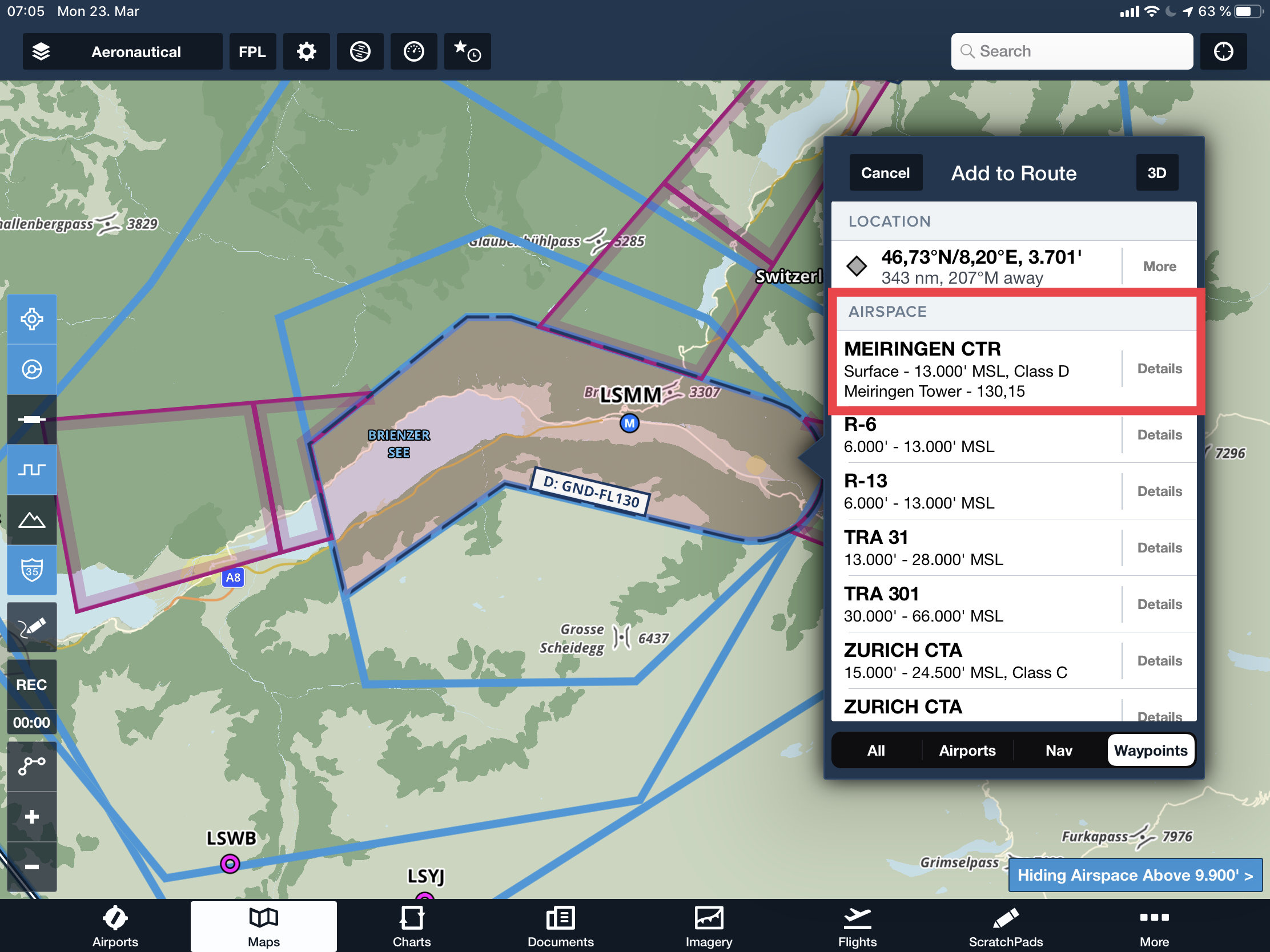
Task: Tap the glide/timer gauge icon in toolbar
Action: tap(413, 51)
